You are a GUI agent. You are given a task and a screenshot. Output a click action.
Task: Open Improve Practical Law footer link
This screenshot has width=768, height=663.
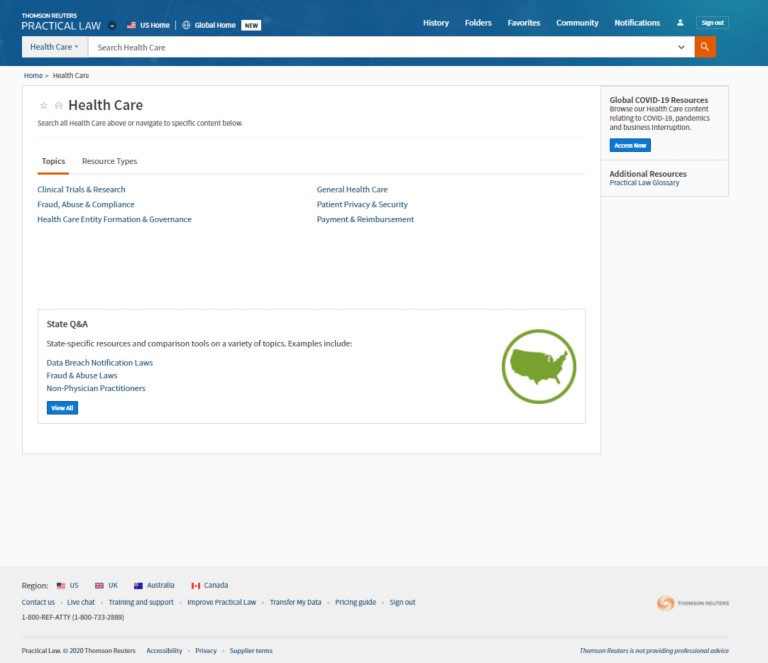[221, 602]
